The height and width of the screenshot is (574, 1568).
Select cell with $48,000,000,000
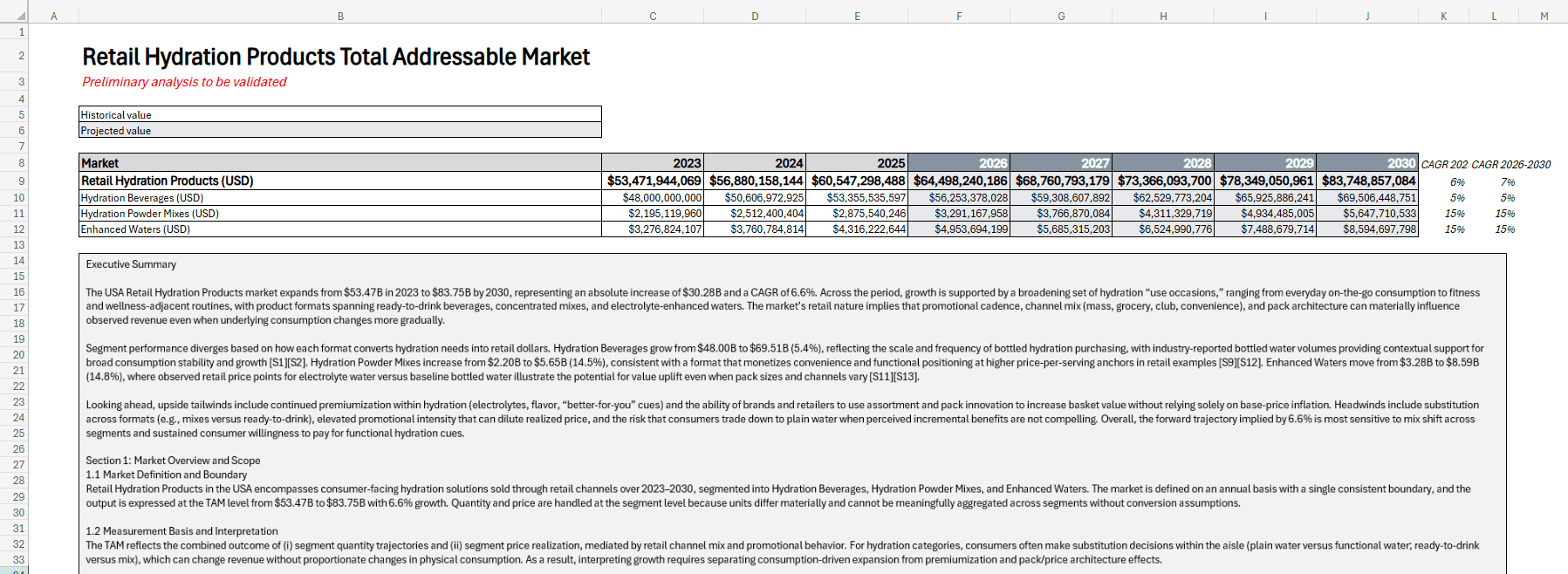tap(653, 198)
